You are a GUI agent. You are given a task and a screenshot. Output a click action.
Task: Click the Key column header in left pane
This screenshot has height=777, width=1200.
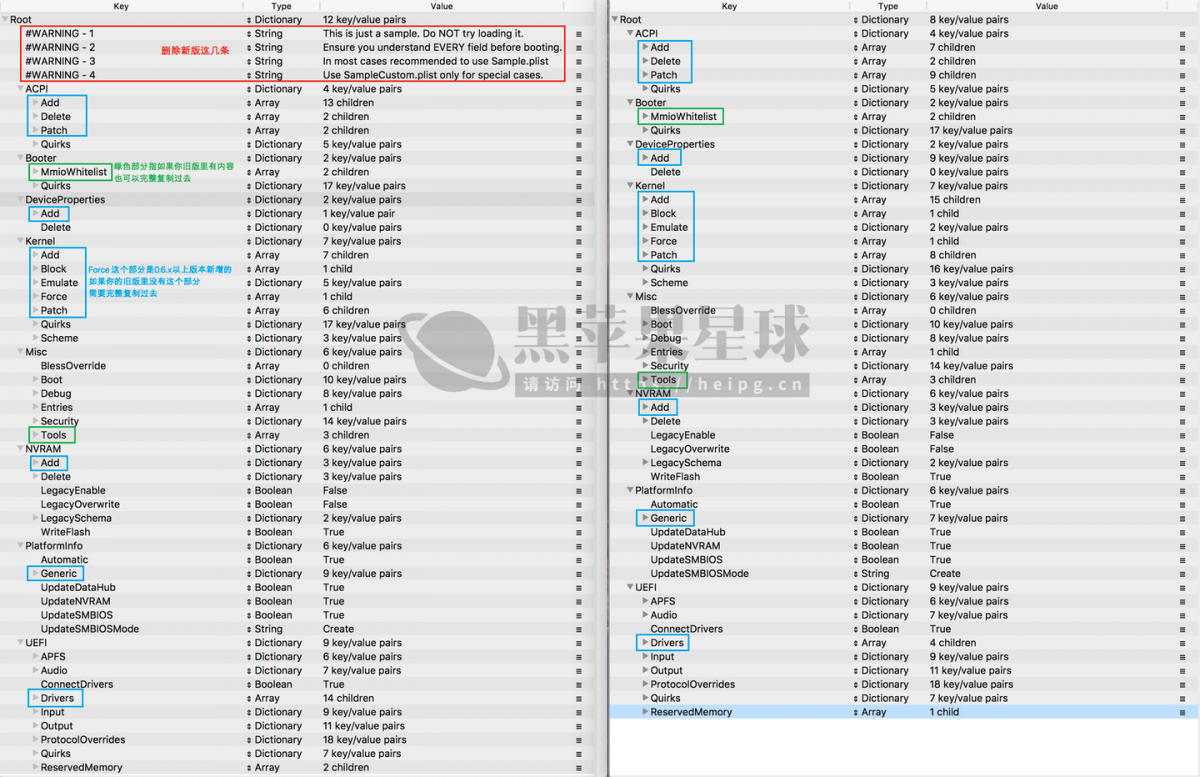click(121, 6)
